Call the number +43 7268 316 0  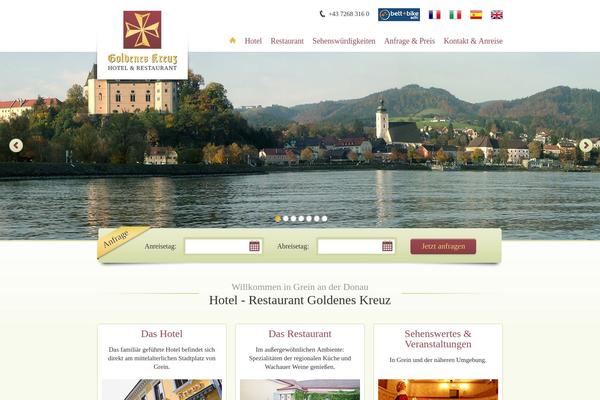coord(349,14)
